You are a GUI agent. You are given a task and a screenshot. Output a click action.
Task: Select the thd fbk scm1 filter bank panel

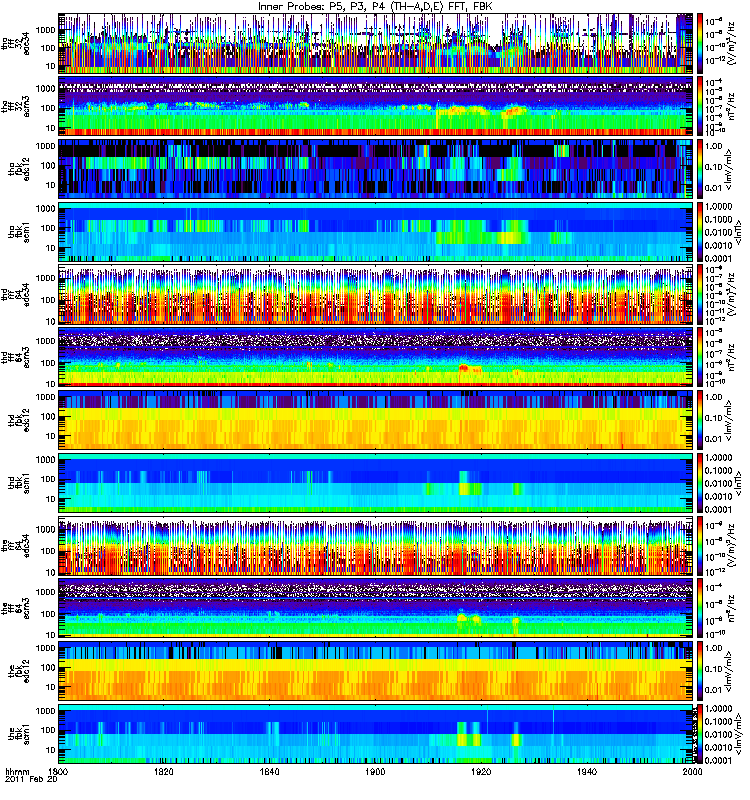pyautogui.click(x=376, y=483)
